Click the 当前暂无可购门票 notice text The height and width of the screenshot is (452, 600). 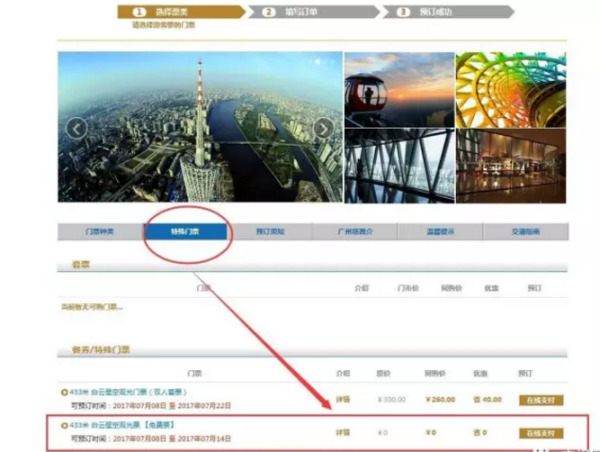[92, 307]
